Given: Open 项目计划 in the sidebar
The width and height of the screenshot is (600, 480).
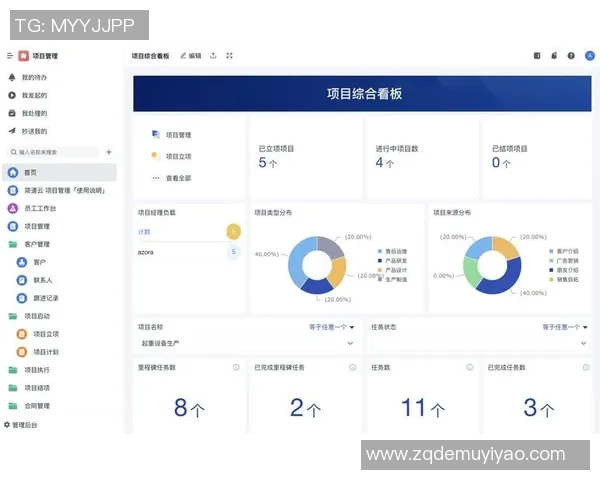Looking at the screenshot, I should pos(38,352).
